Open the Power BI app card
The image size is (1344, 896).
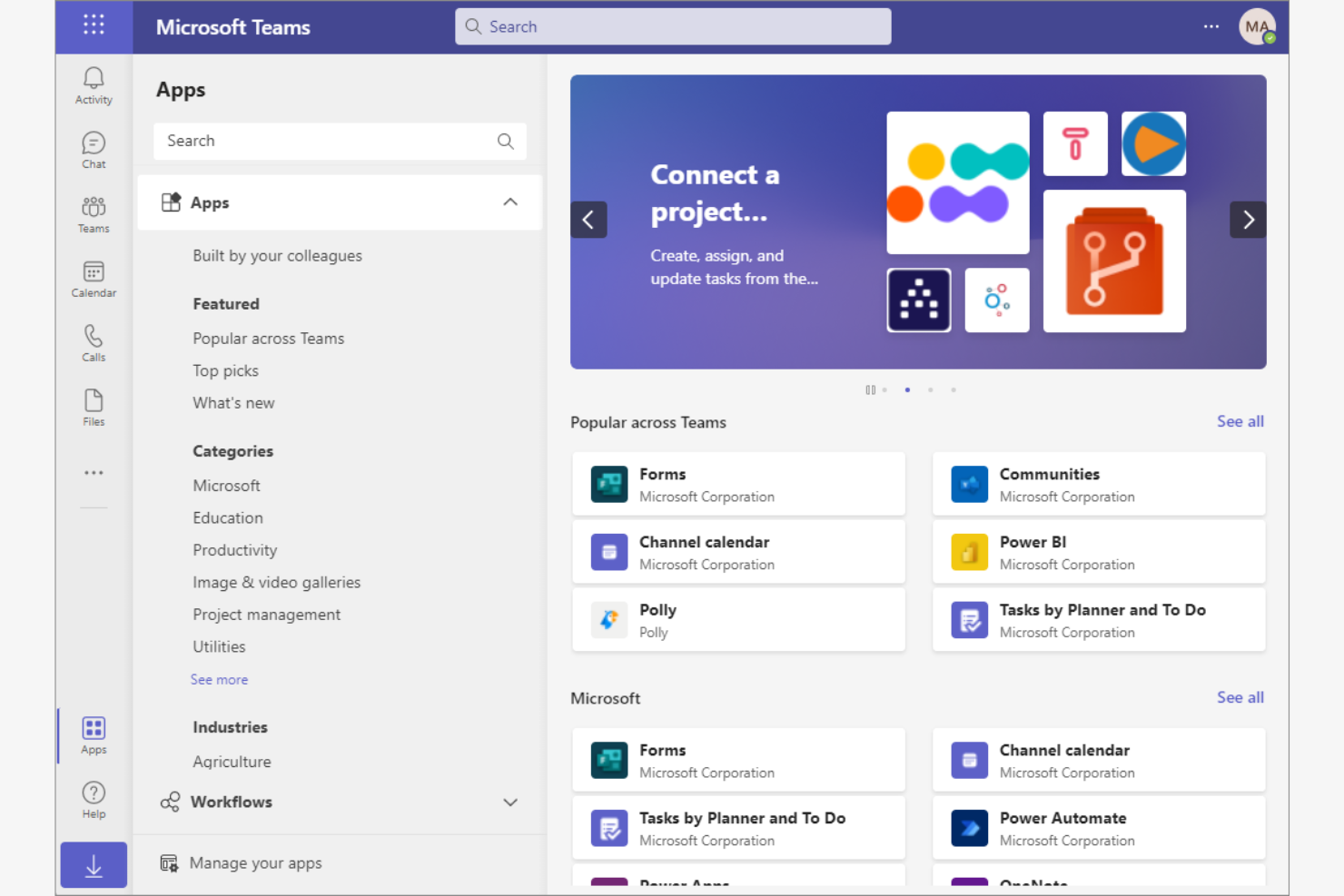click(x=1099, y=552)
